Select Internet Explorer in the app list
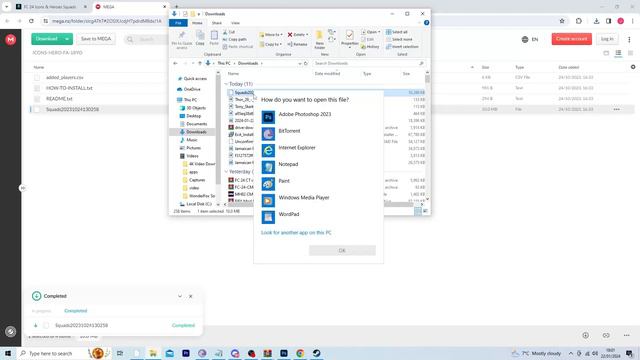This screenshot has height=360, width=640. pyautogui.click(x=318, y=150)
